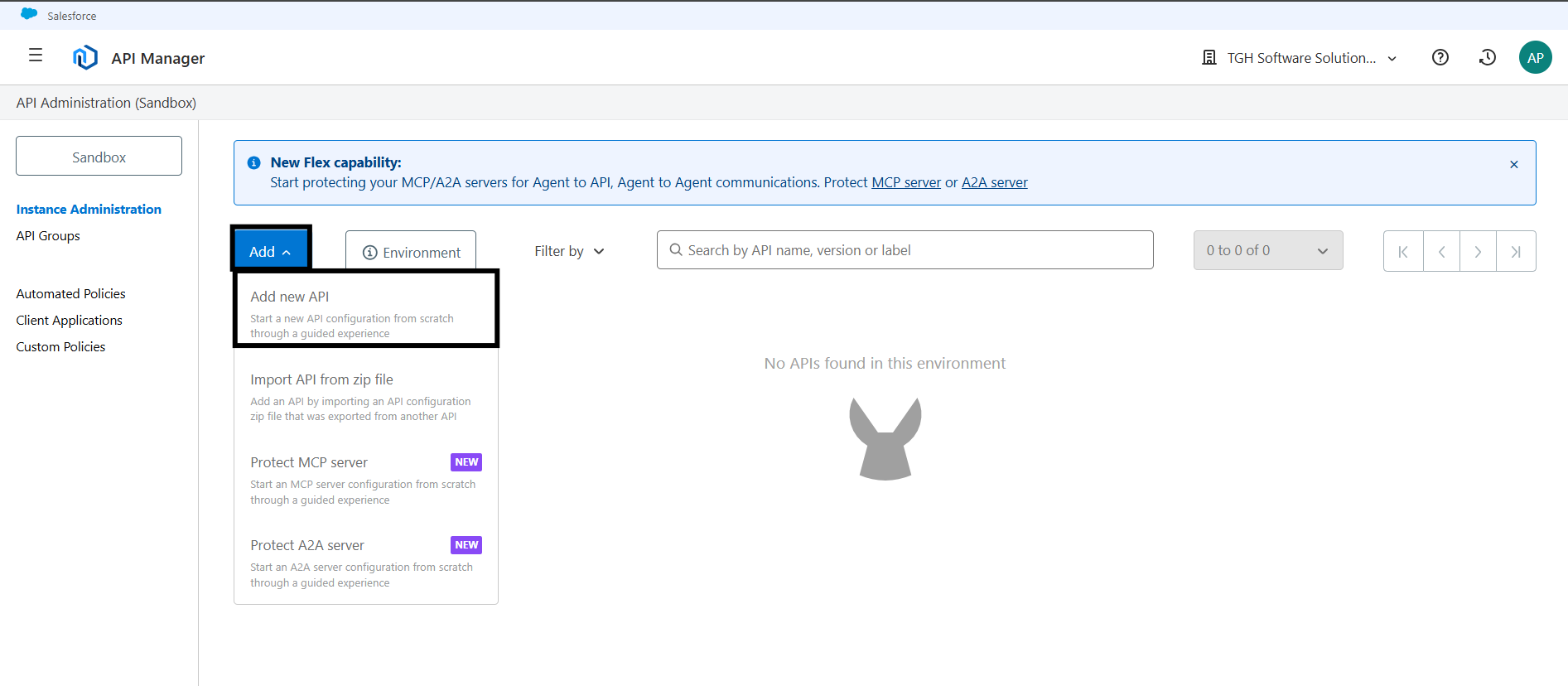The image size is (1568, 686).
Task: Go to first page of results
Action: click(1403, 251)
